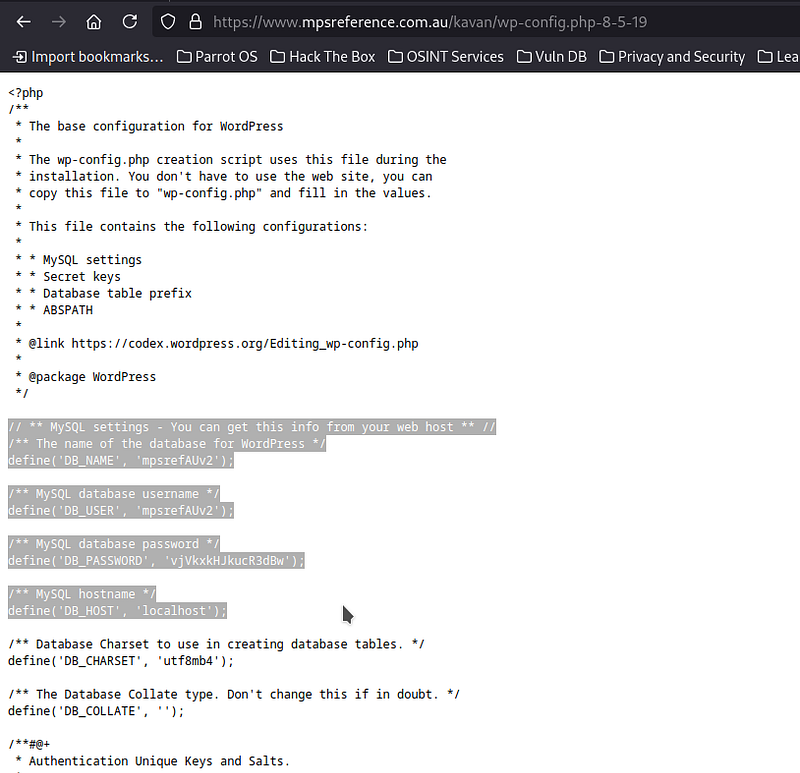
Task: Open the OSINT Services bookmarks folder
Action: pos(446,57)
